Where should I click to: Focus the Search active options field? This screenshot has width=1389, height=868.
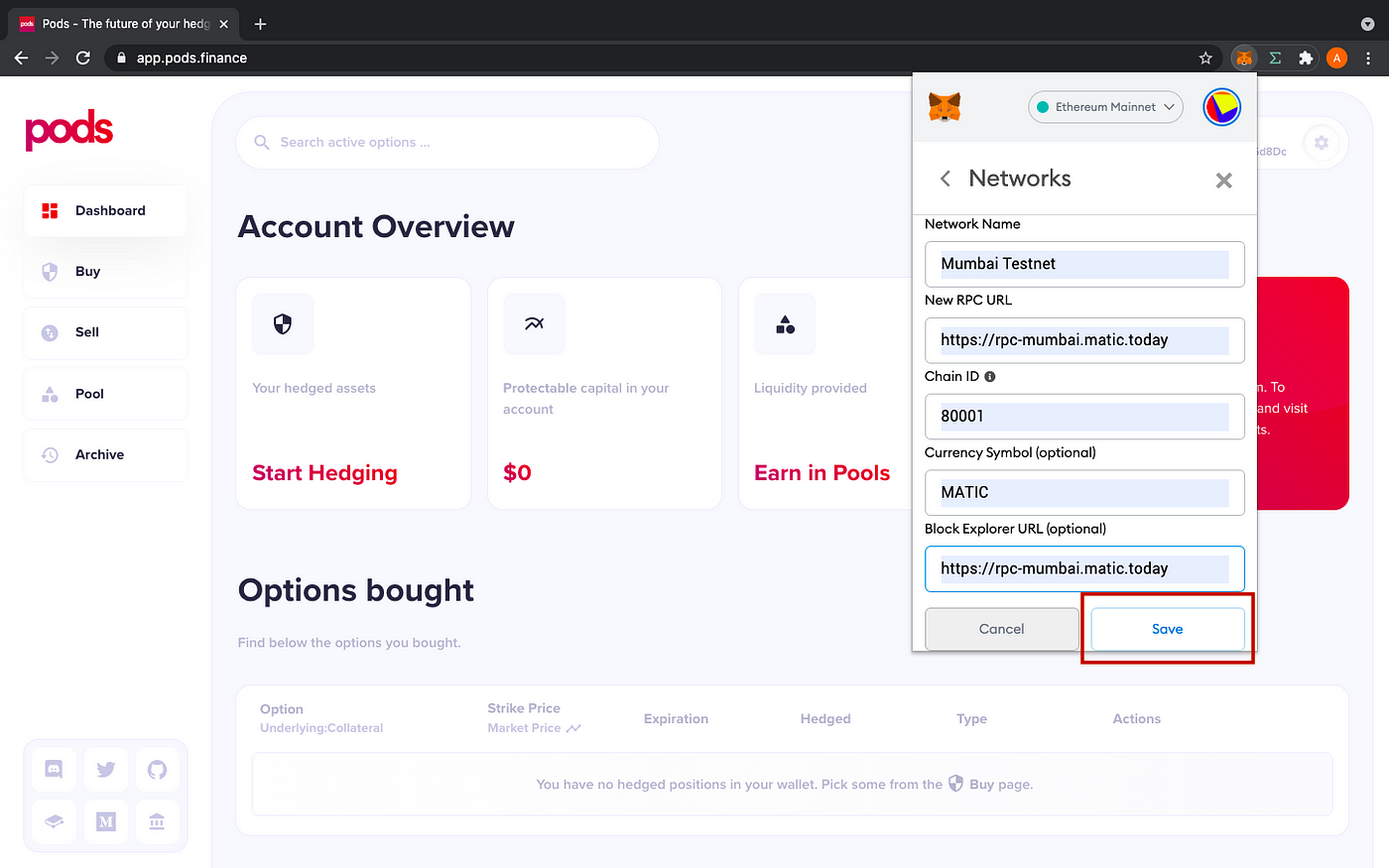(447, 143)
